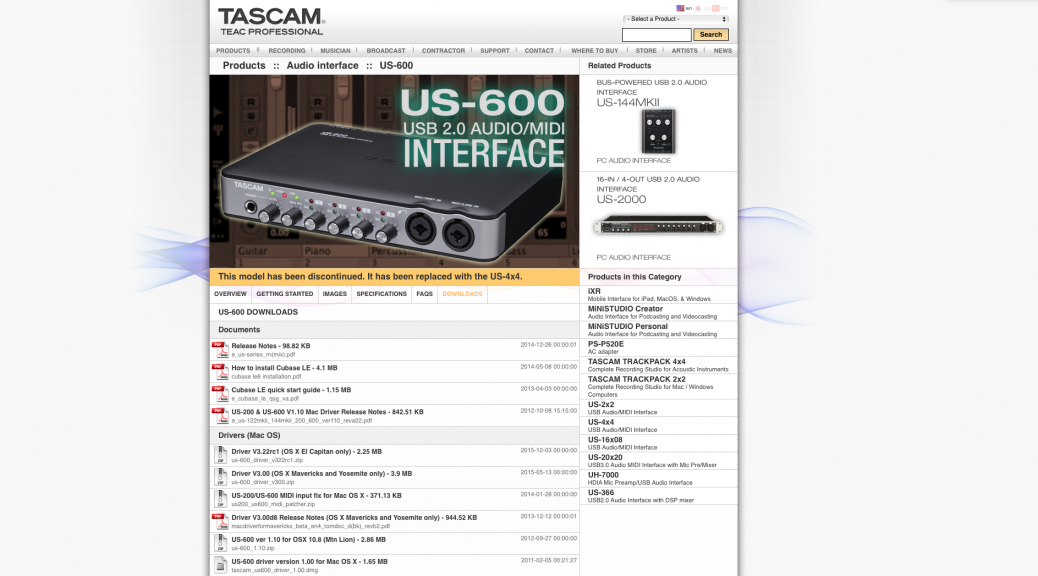Image resolution: width=1038 pixels, height=576 pixels.
Task: Open the US-4x4 category link
Action: 601,422
